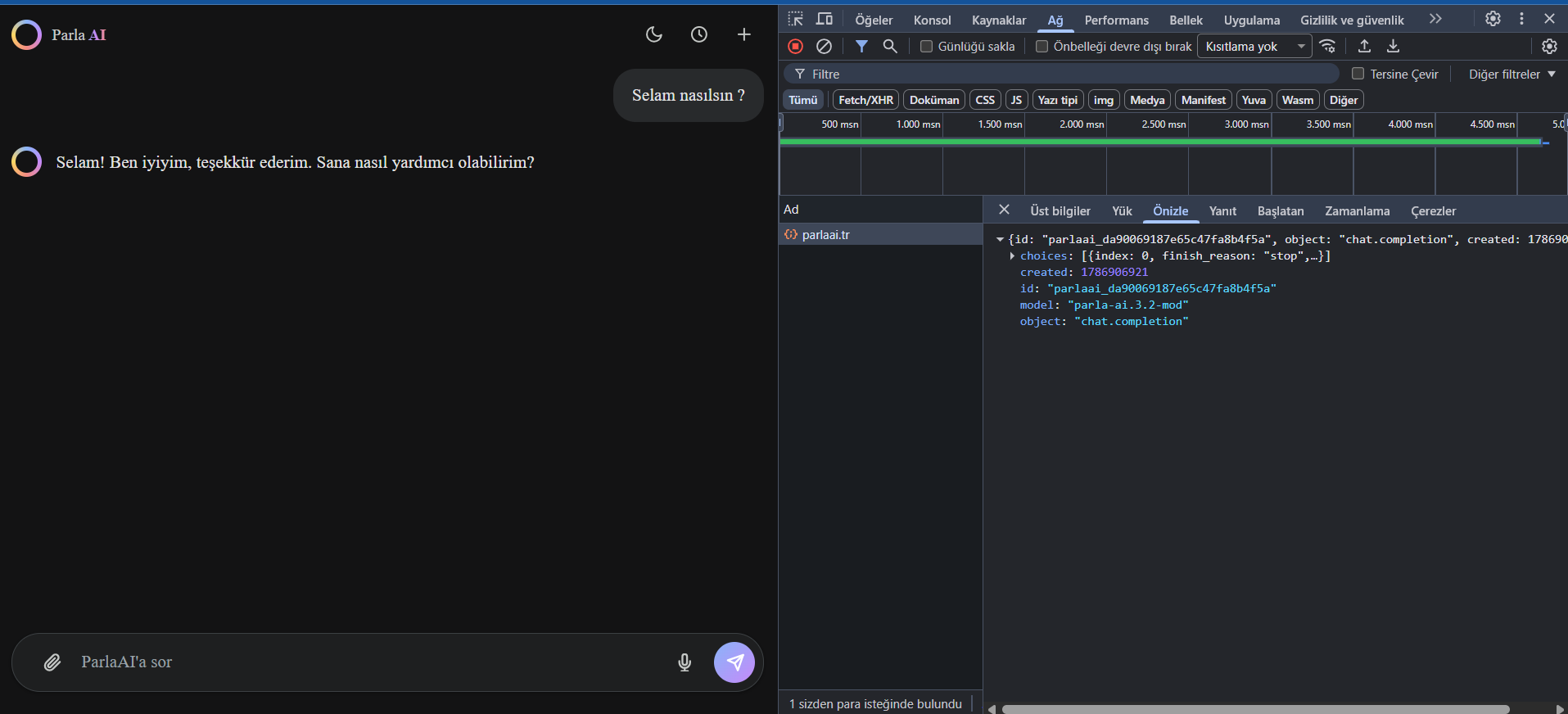Filter requests by Fetch/XHR
Image resolution: width=1568 pixels, height=714 pixels.
(x=865, y=100)
